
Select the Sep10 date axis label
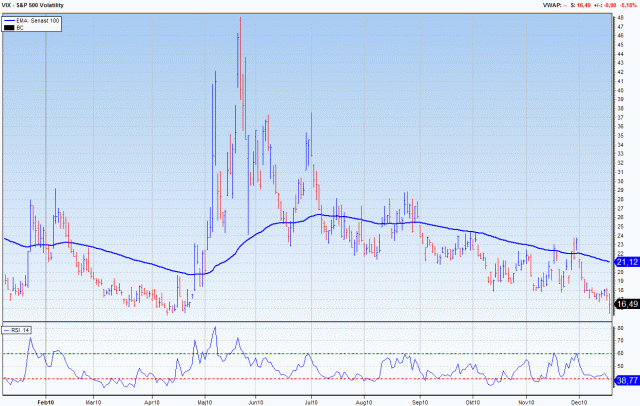pos(418,400)
